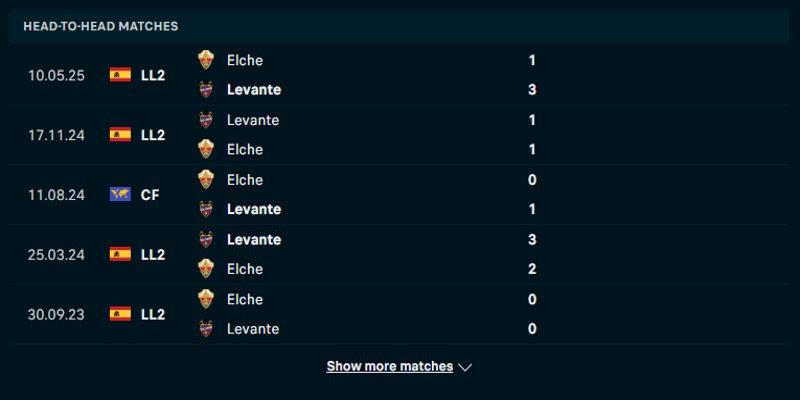Click Spain flag beside 30.09.23 match

[120, 314]
